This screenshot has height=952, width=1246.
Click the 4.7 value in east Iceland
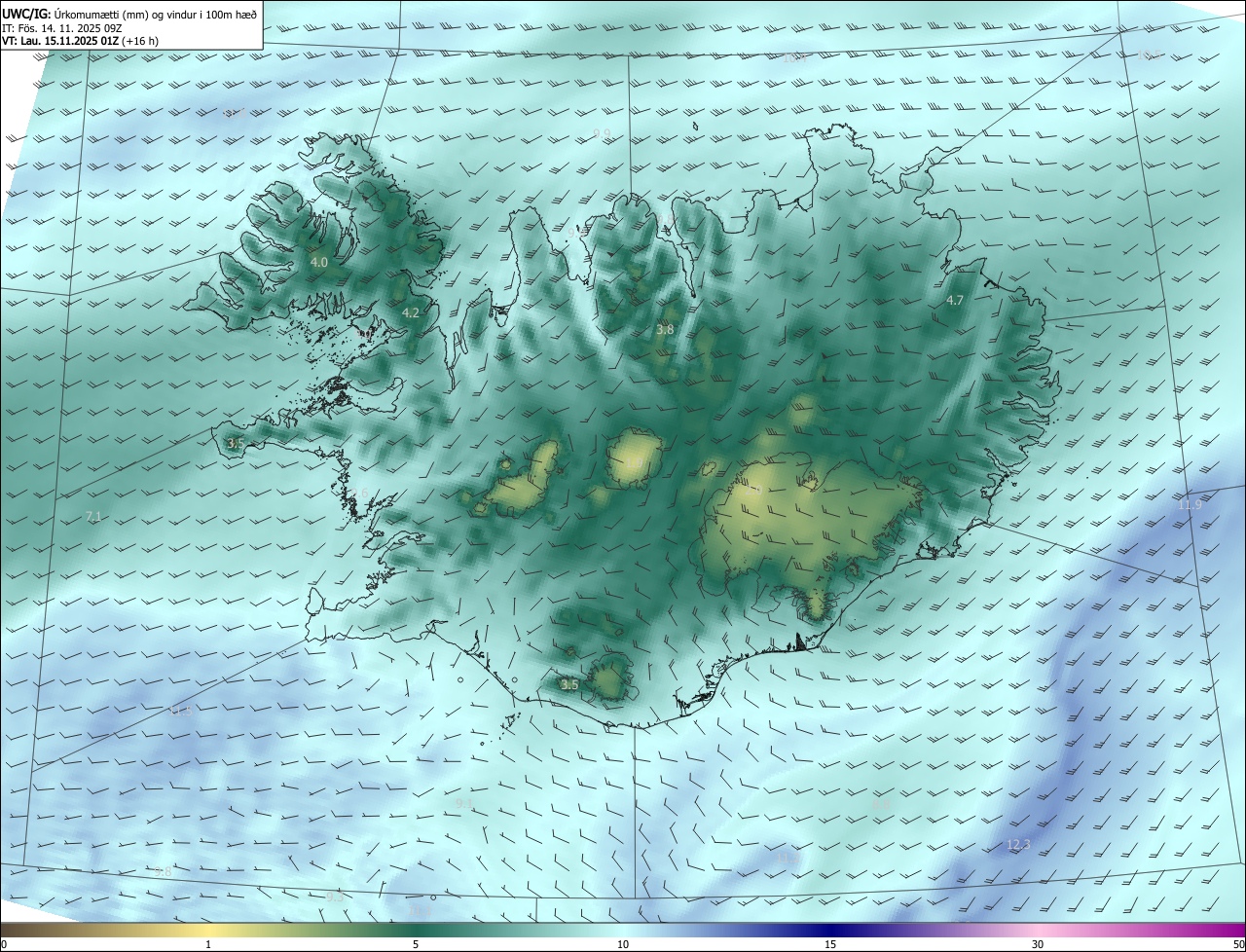click(x=955, y=300)
